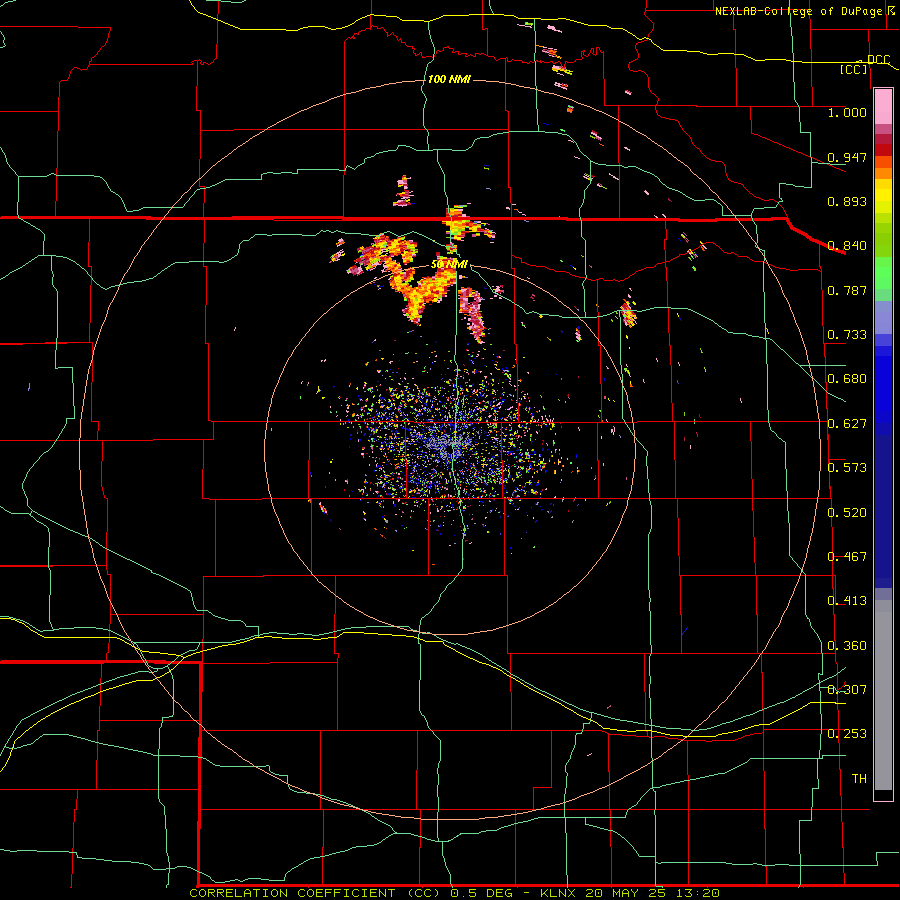Click the dark navy color bar segment
The height and width of the screenshot is (900, 900).
883,511
